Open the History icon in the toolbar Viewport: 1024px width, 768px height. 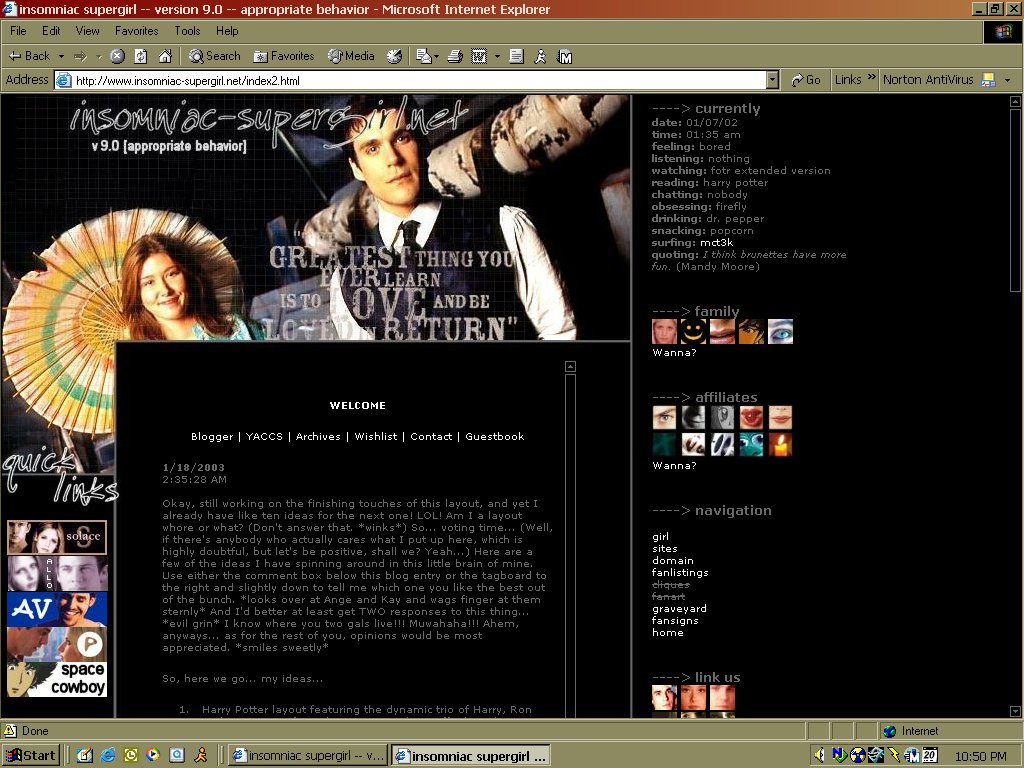[394, 57]
